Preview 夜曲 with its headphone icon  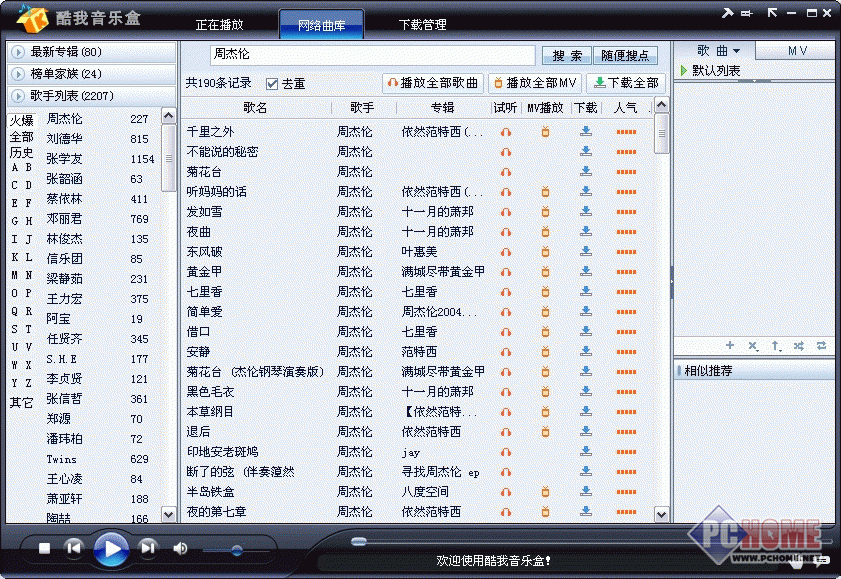coord(506,232)
